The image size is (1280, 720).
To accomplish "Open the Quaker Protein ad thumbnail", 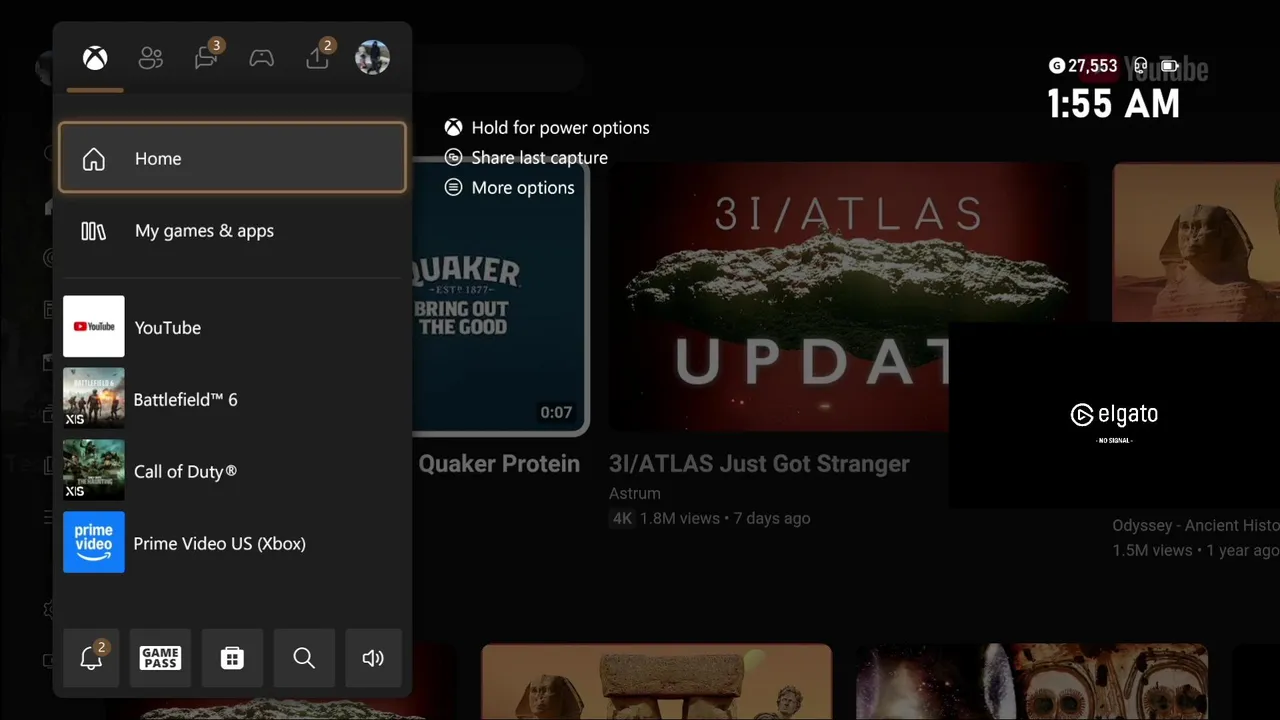I will pos(500,297).
